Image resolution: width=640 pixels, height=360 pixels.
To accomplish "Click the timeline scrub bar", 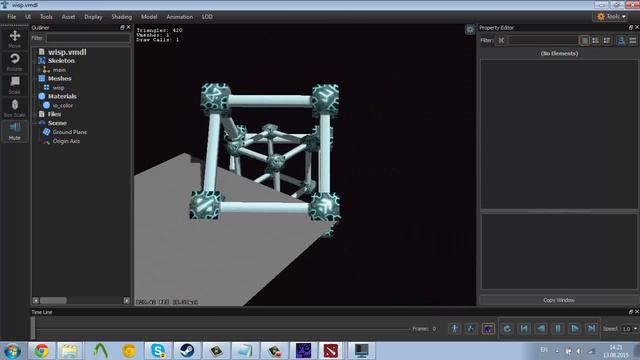I will click(x=222, y=329).
